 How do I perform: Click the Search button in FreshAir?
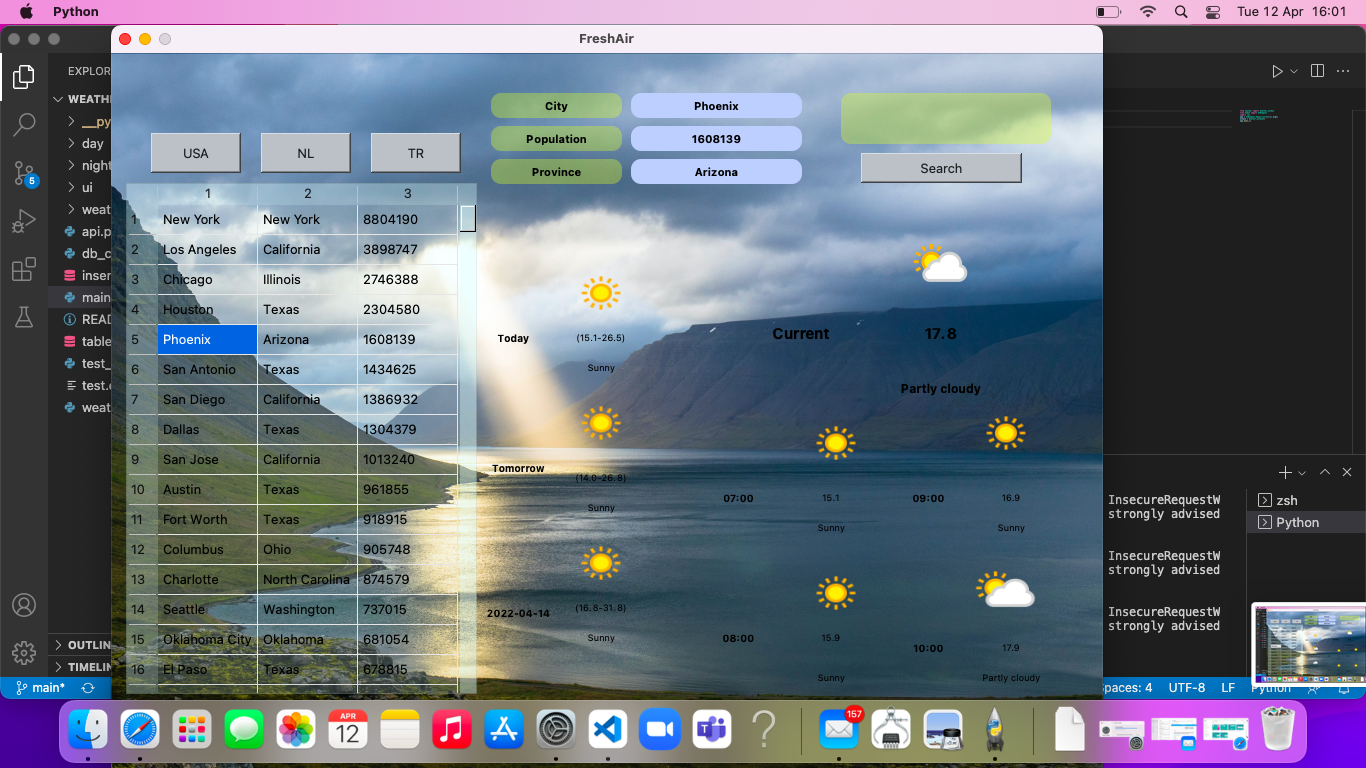point(941,168)
